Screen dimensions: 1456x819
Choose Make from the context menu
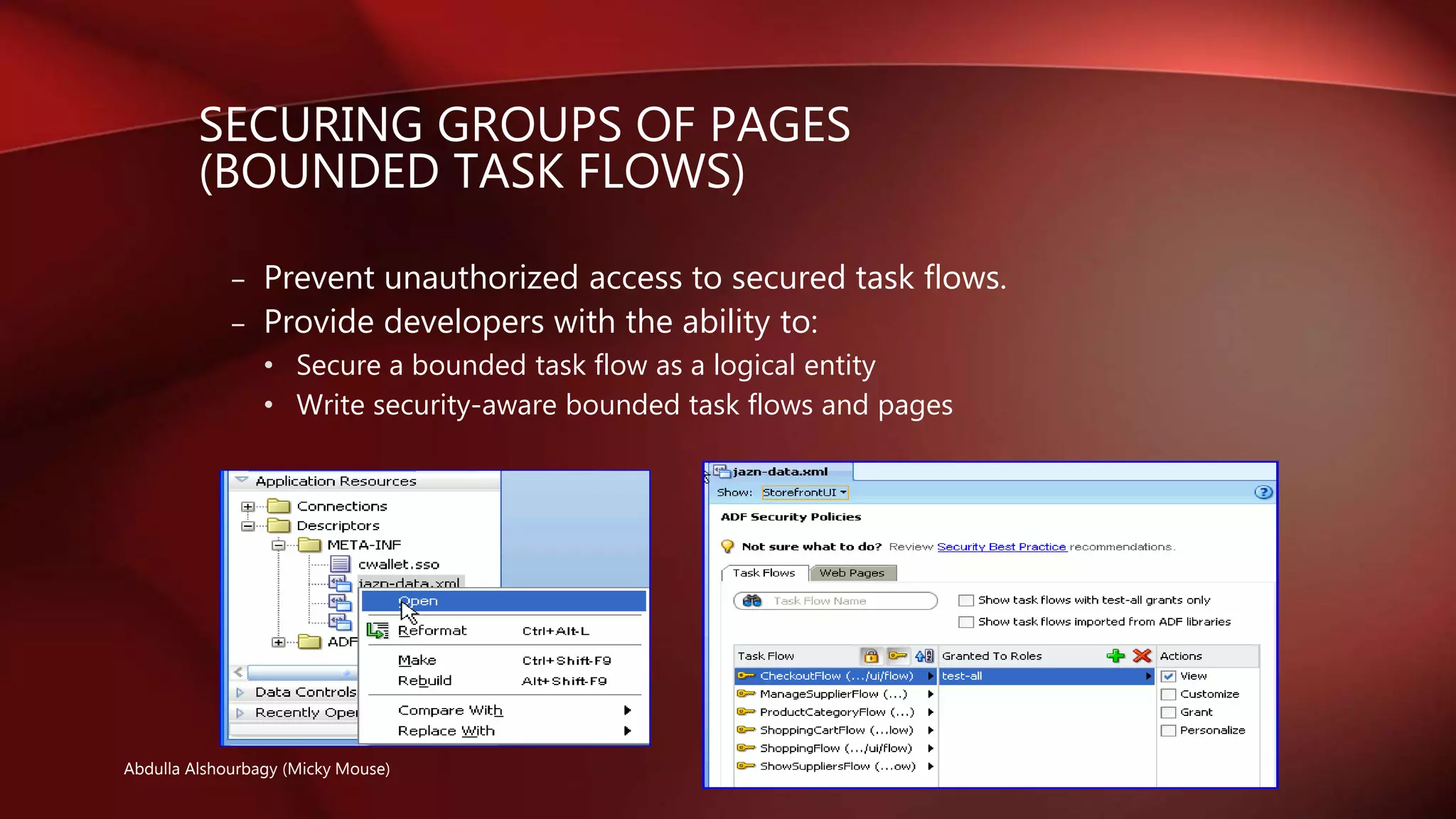click(503, 660)
